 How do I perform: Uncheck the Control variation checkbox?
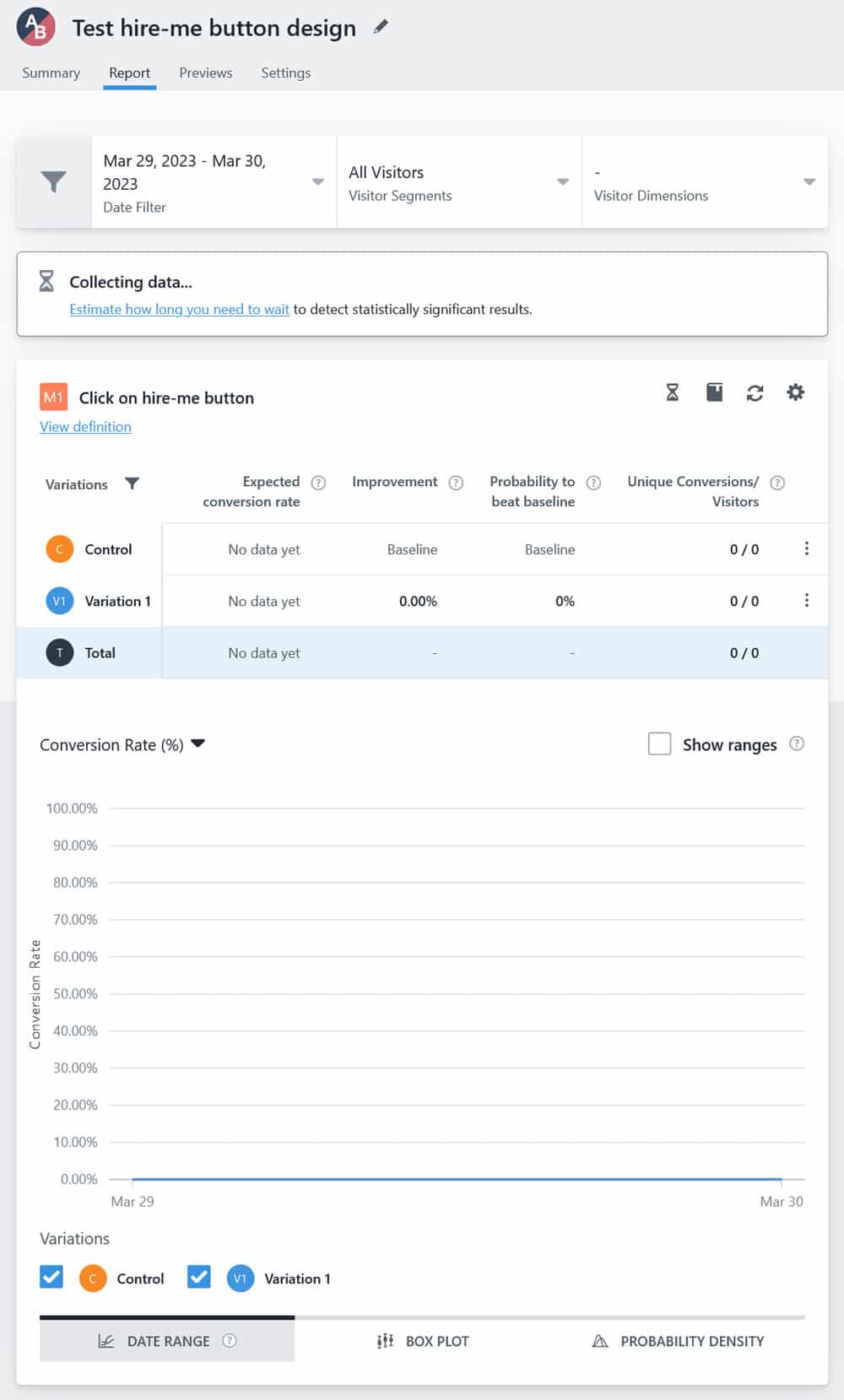click(51, 1277)
